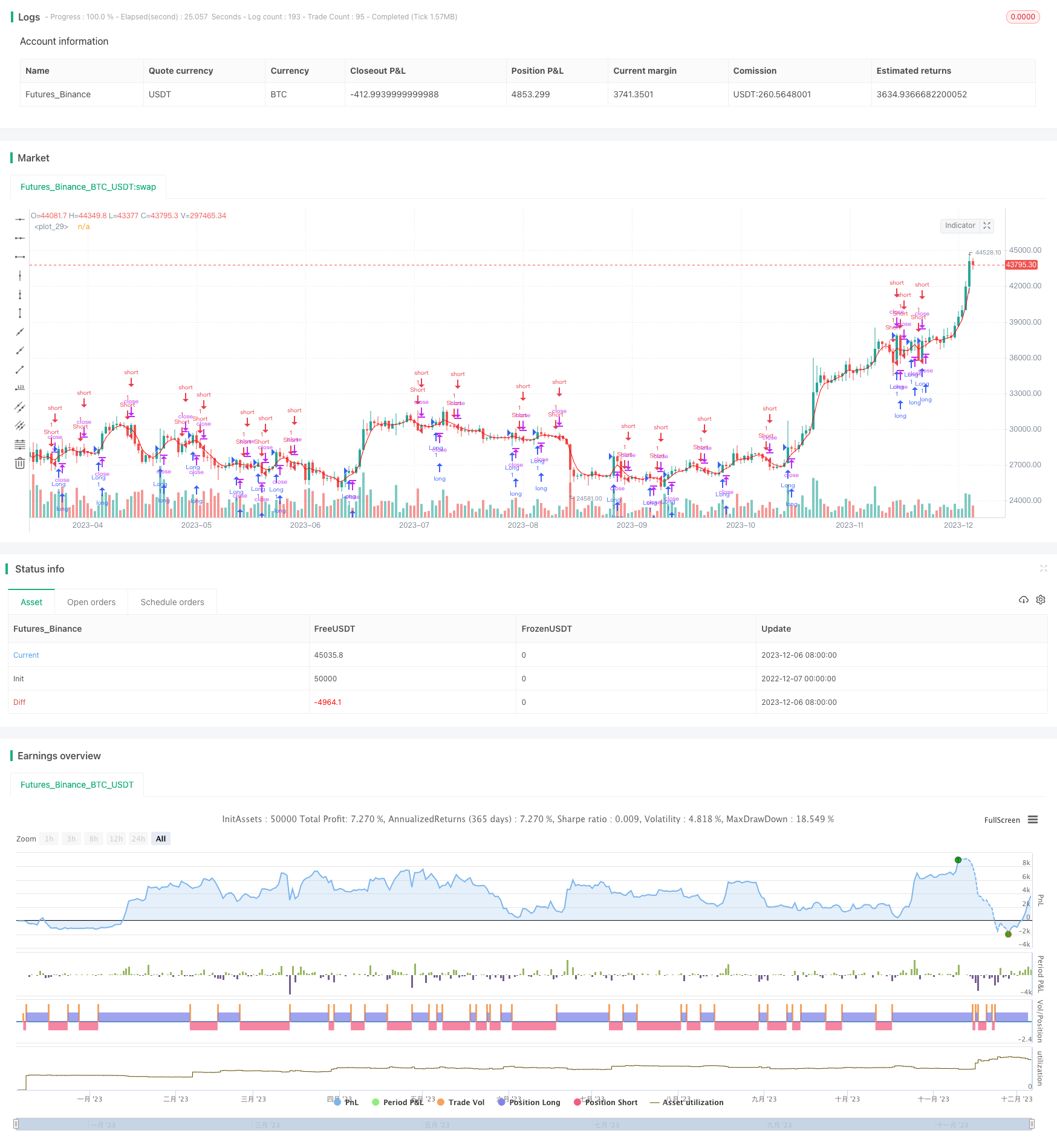Set zoom range to 24h
This screenshot has height=1148, width=1057.
pos(138,838)
